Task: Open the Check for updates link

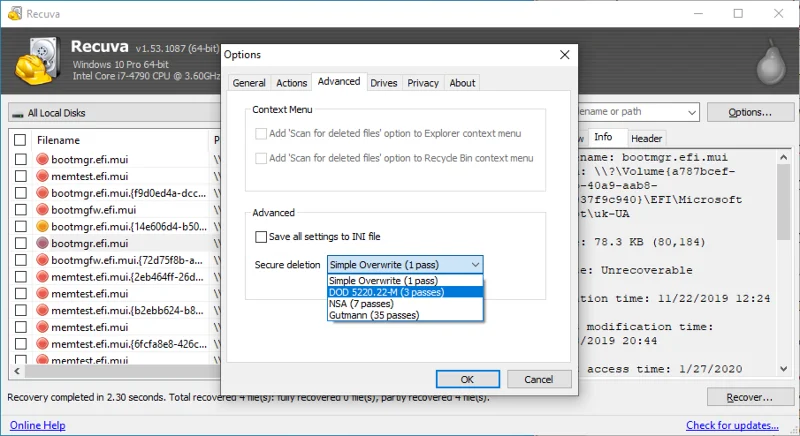Action: [x=732, y=425]
